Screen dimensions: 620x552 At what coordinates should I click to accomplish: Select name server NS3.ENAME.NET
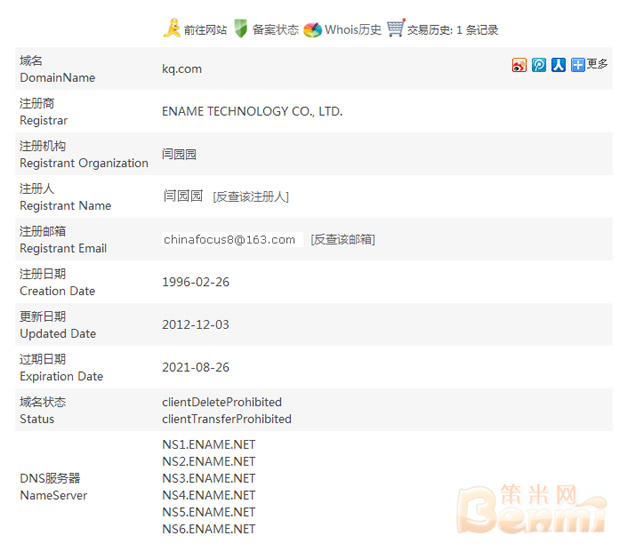[209, 479]
